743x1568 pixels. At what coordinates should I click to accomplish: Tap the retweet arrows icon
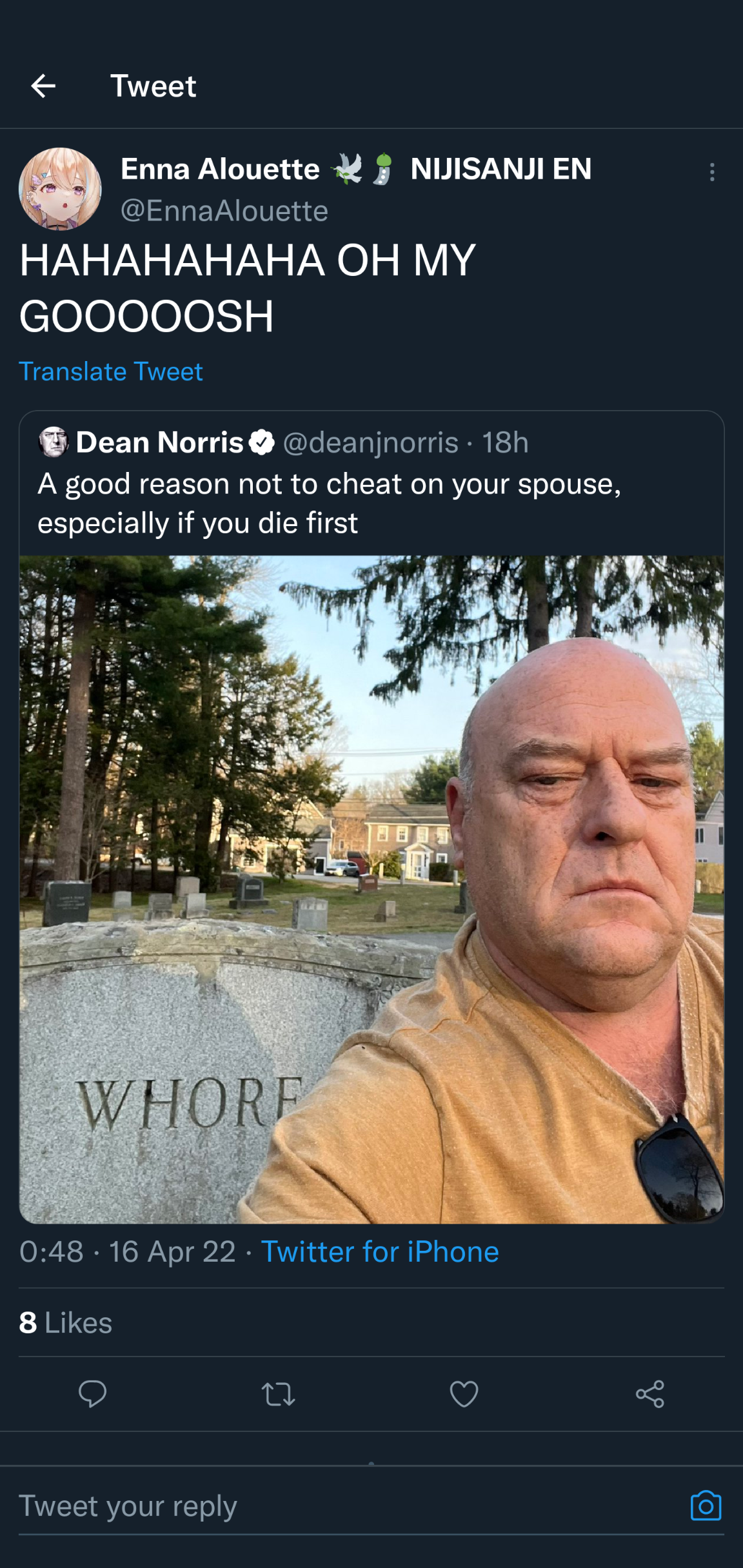point(279,1395)
